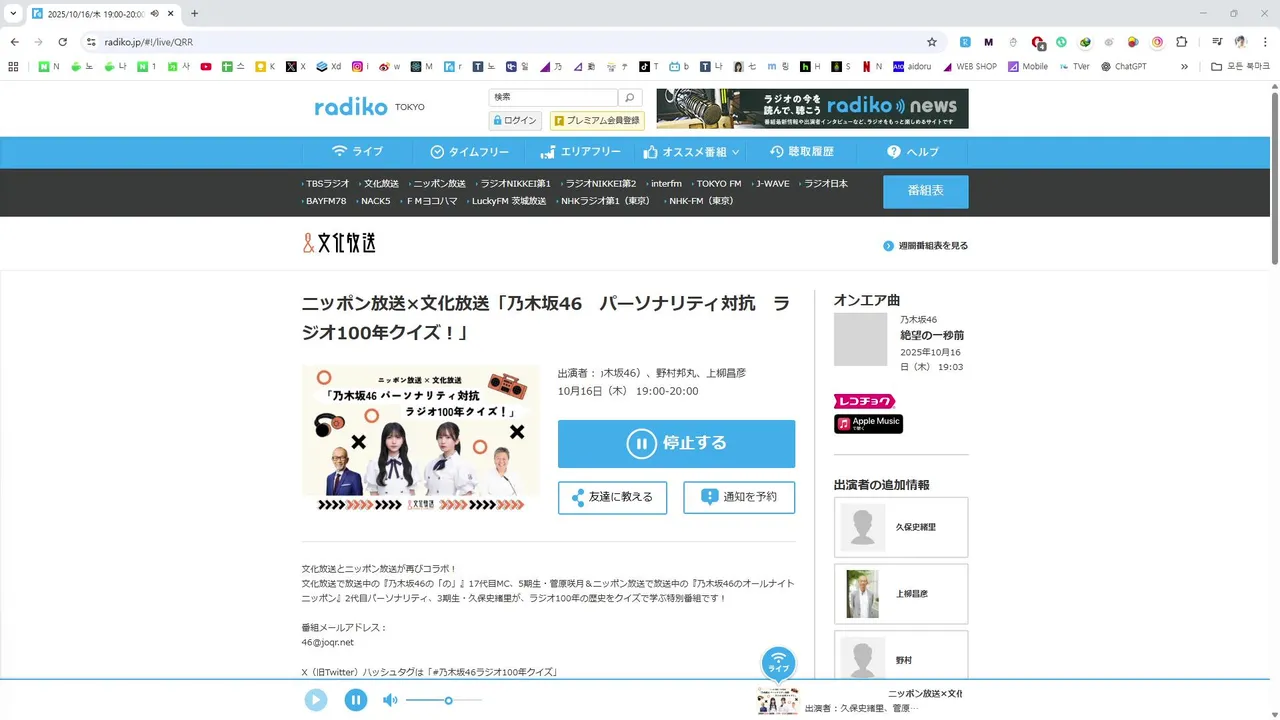Mute audio with the speaker icon
The image size is (1280, 720).
click(390, 700)
